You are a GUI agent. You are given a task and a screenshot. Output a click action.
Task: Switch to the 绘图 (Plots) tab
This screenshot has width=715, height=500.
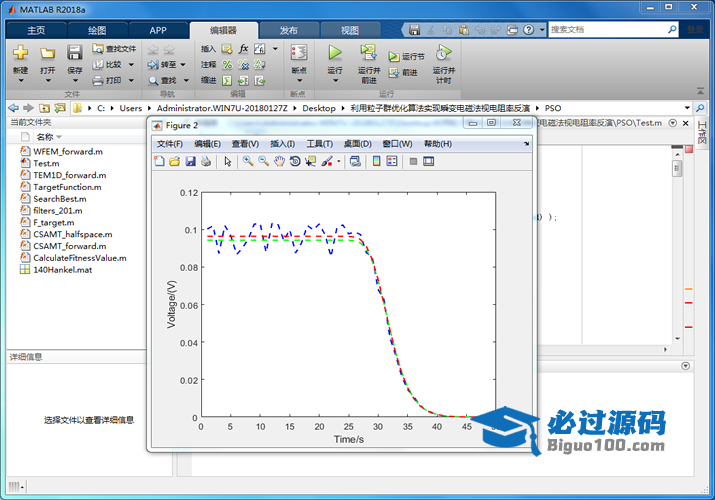click(x=97, y=31)
